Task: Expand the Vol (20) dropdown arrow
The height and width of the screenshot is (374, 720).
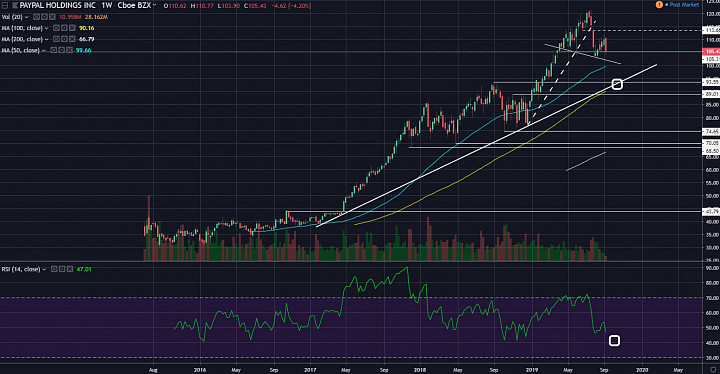Action: (27, 17)
